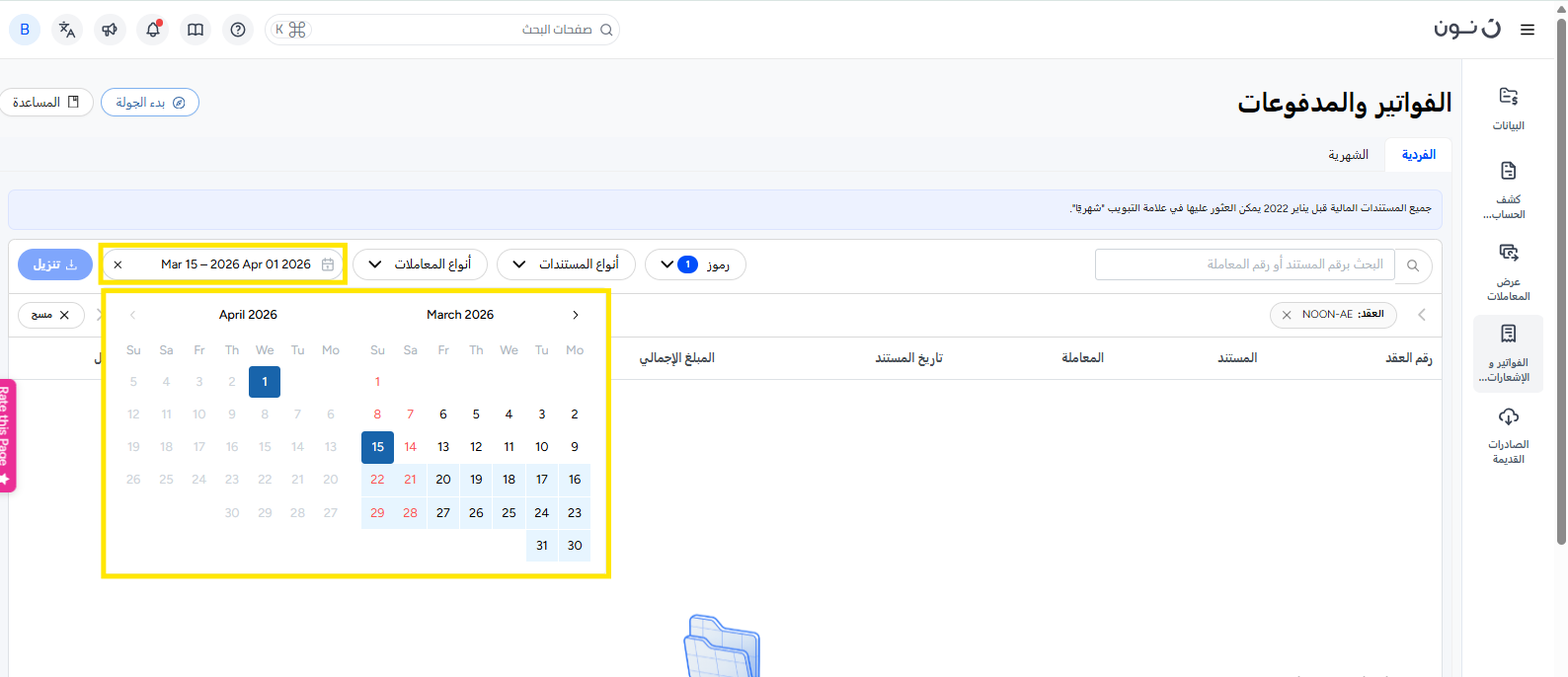
Task: Select March 20 in the calendar
Action: [443, 480]
